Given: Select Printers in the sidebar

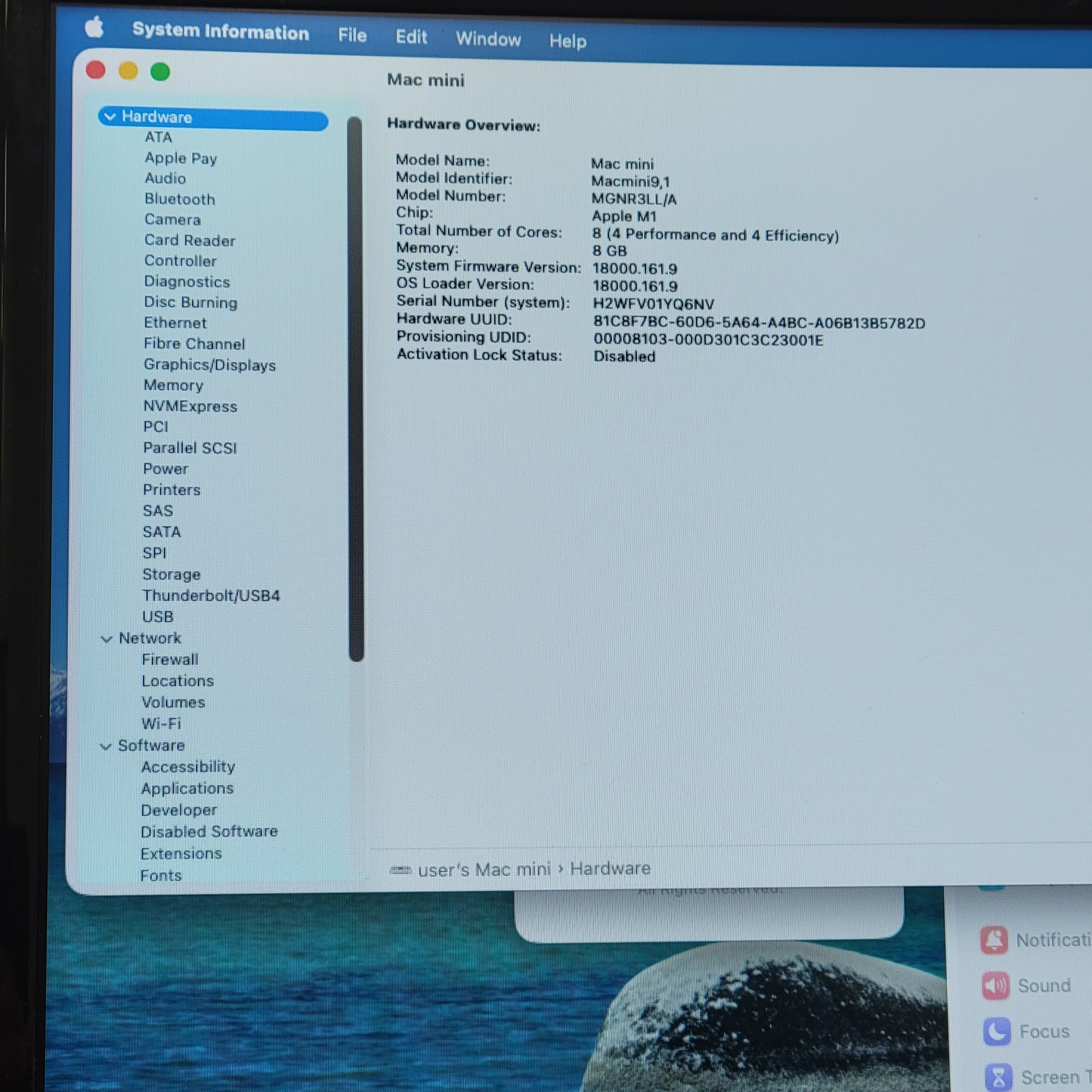Looking at the screenshot, I should coord(172,490).
